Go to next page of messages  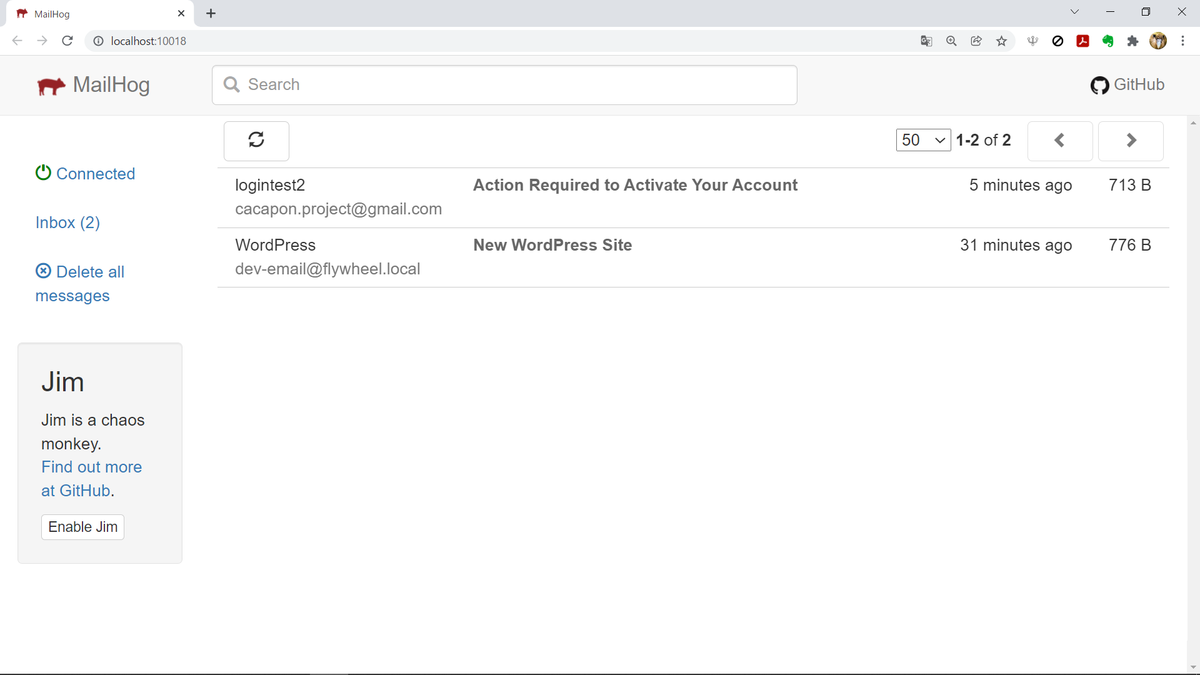tap(1131, 140)
